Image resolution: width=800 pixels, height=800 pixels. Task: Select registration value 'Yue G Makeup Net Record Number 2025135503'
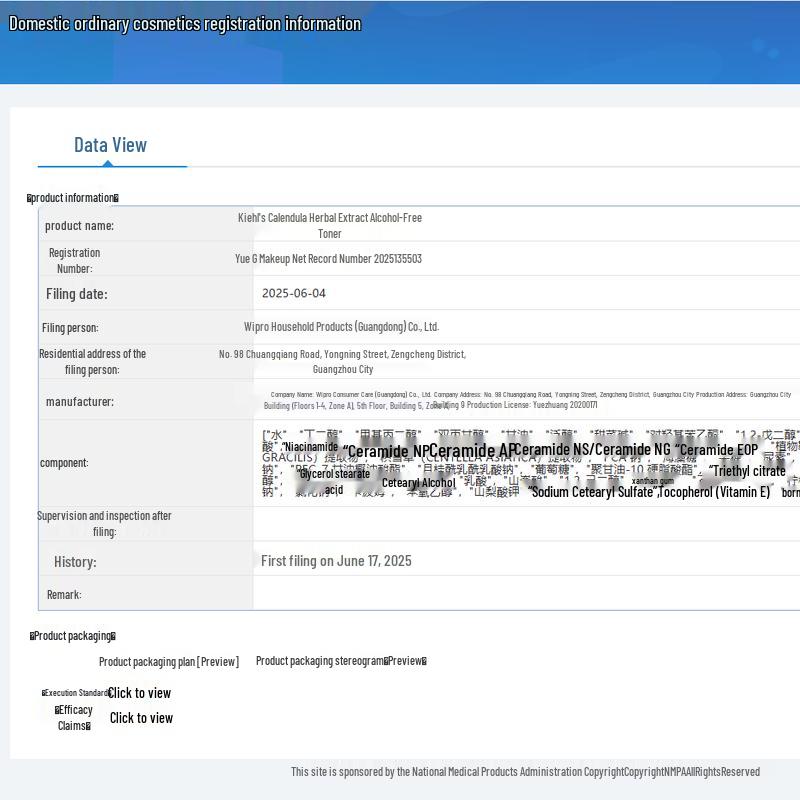(329, 259)
